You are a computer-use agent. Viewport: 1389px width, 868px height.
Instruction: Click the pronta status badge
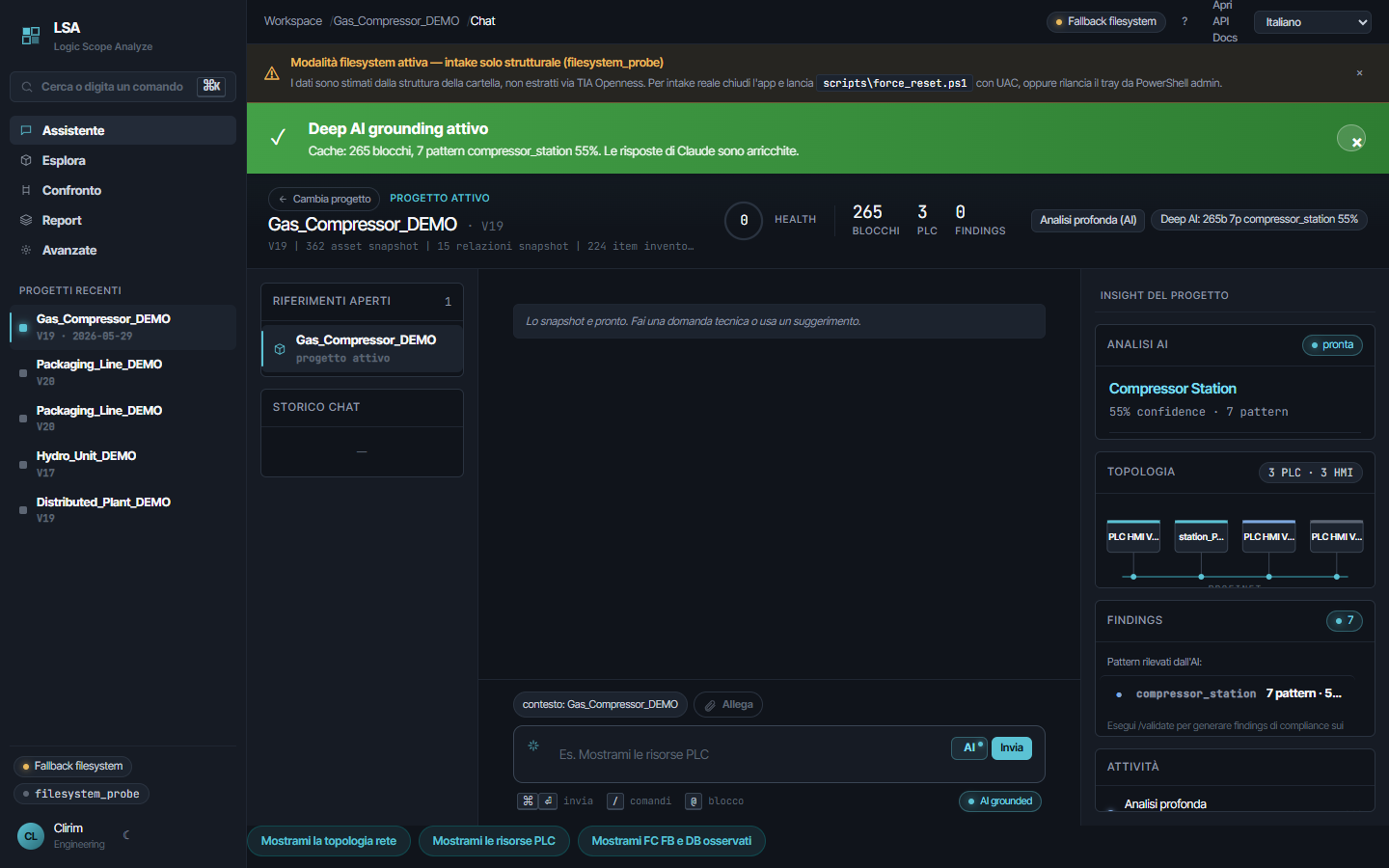(x=1332, y=345)
